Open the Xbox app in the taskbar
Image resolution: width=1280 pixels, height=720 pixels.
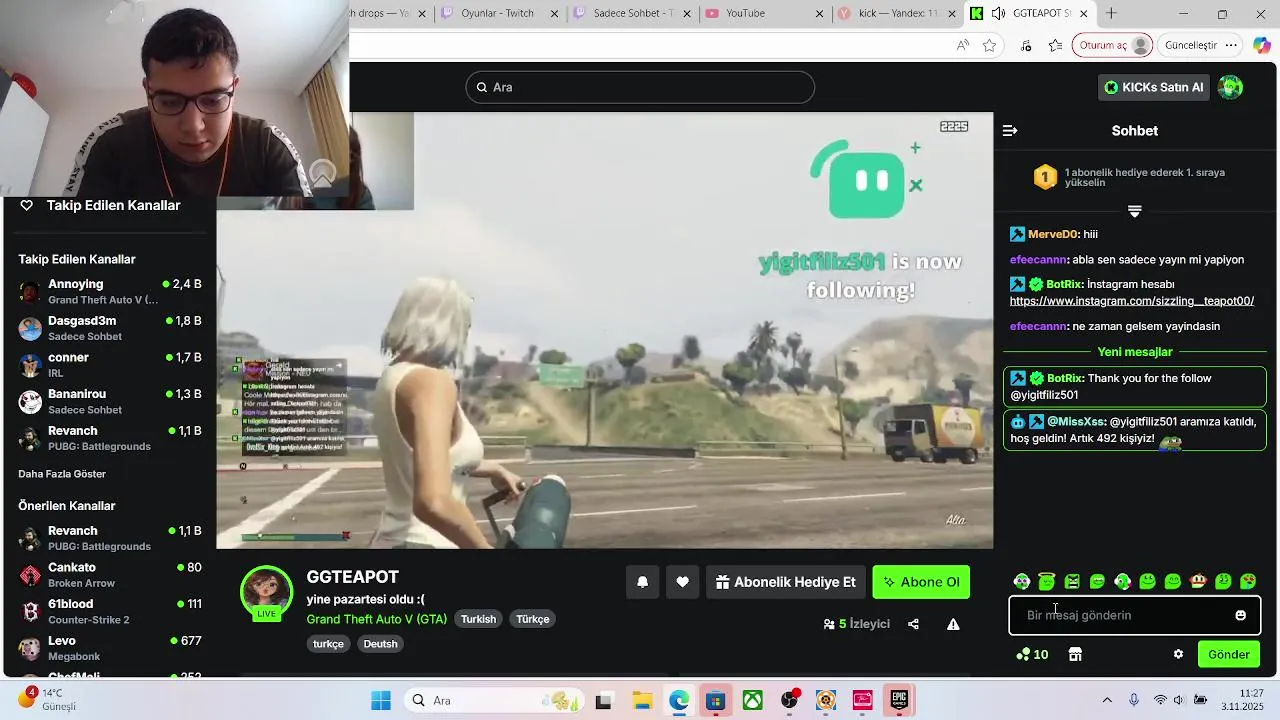tap(752, 700)
